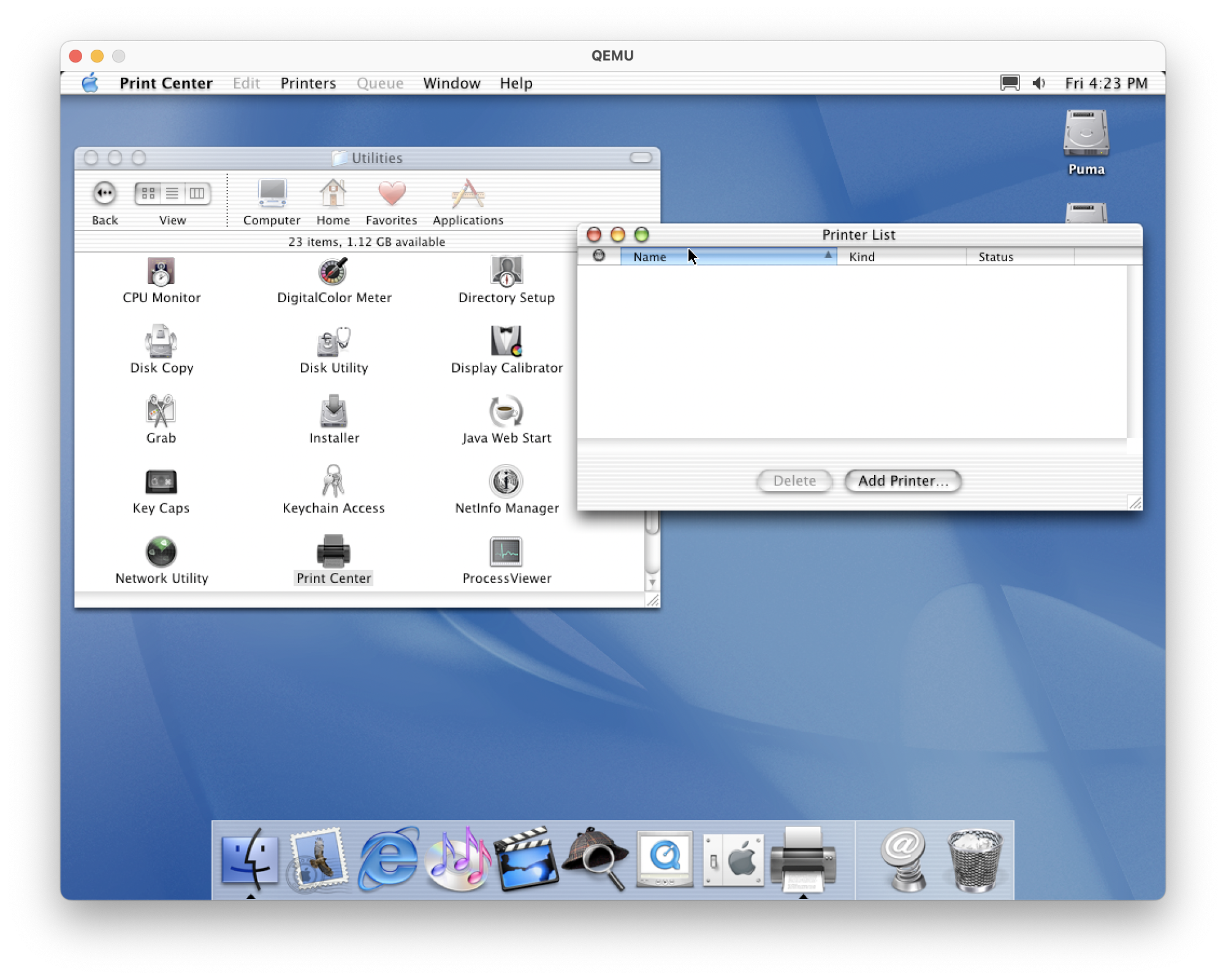The width and height of the screenshot is (1226, 980).
Task: Select Key Caps icon
Action: click(161, 482)
